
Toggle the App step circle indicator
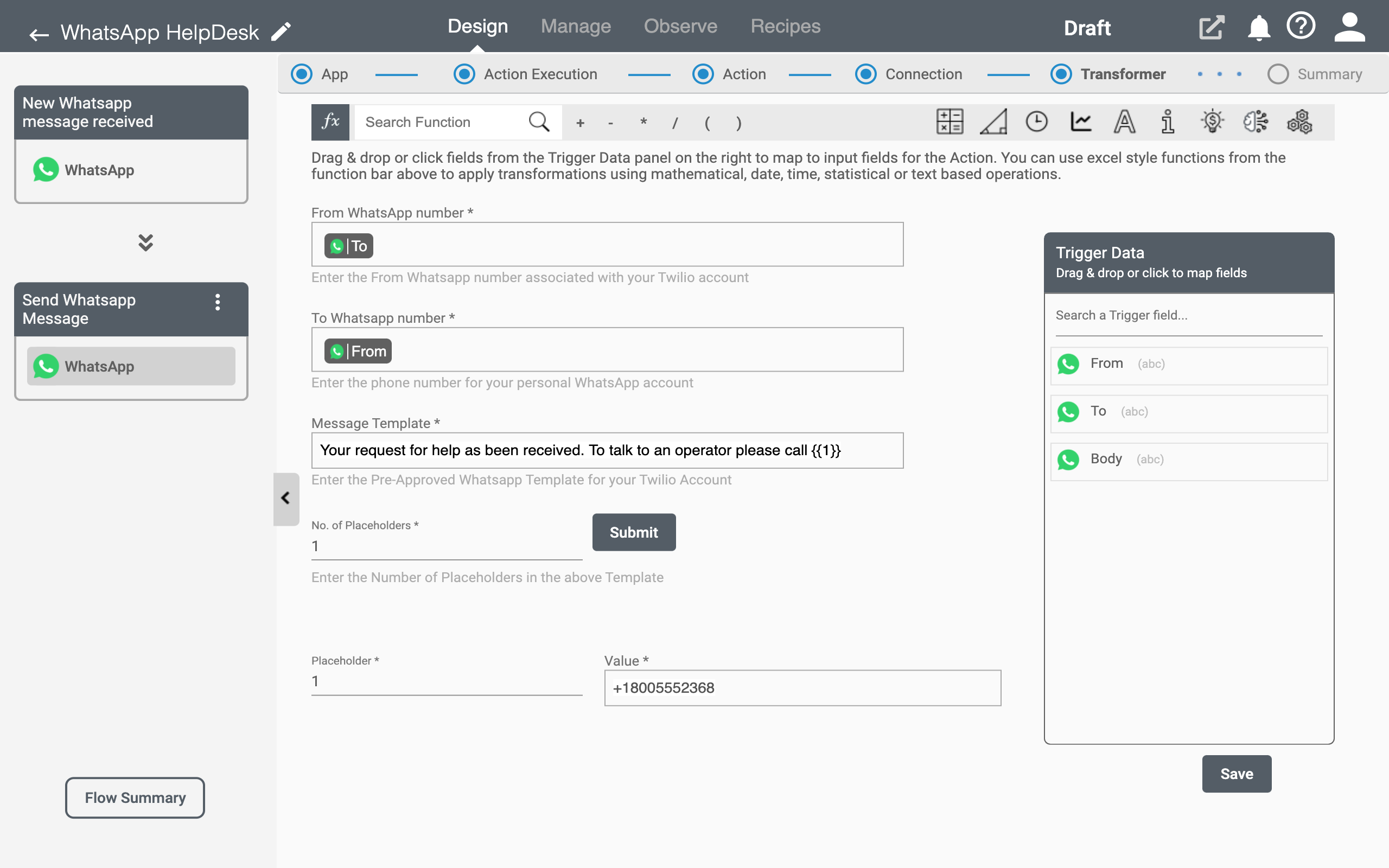point(301,73)
